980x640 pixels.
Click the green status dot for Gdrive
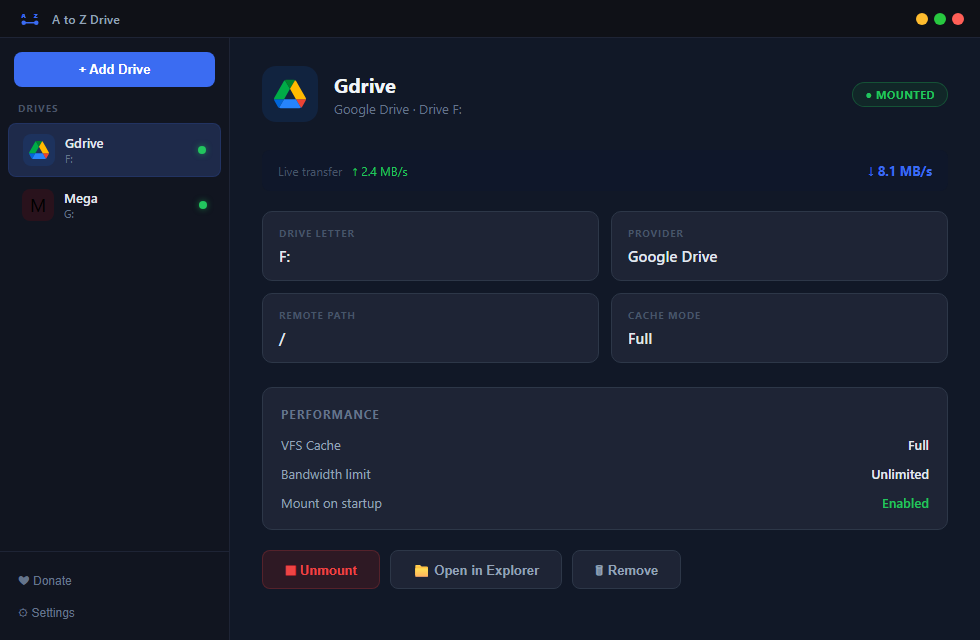point(202,150)
